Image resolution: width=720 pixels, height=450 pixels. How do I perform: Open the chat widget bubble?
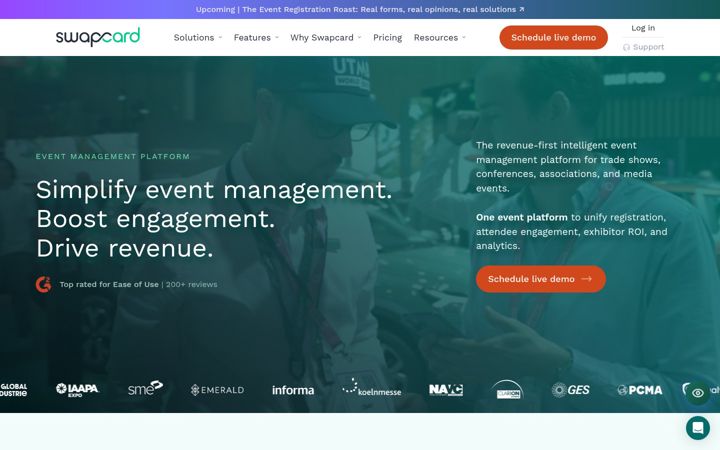coord(698,428)
